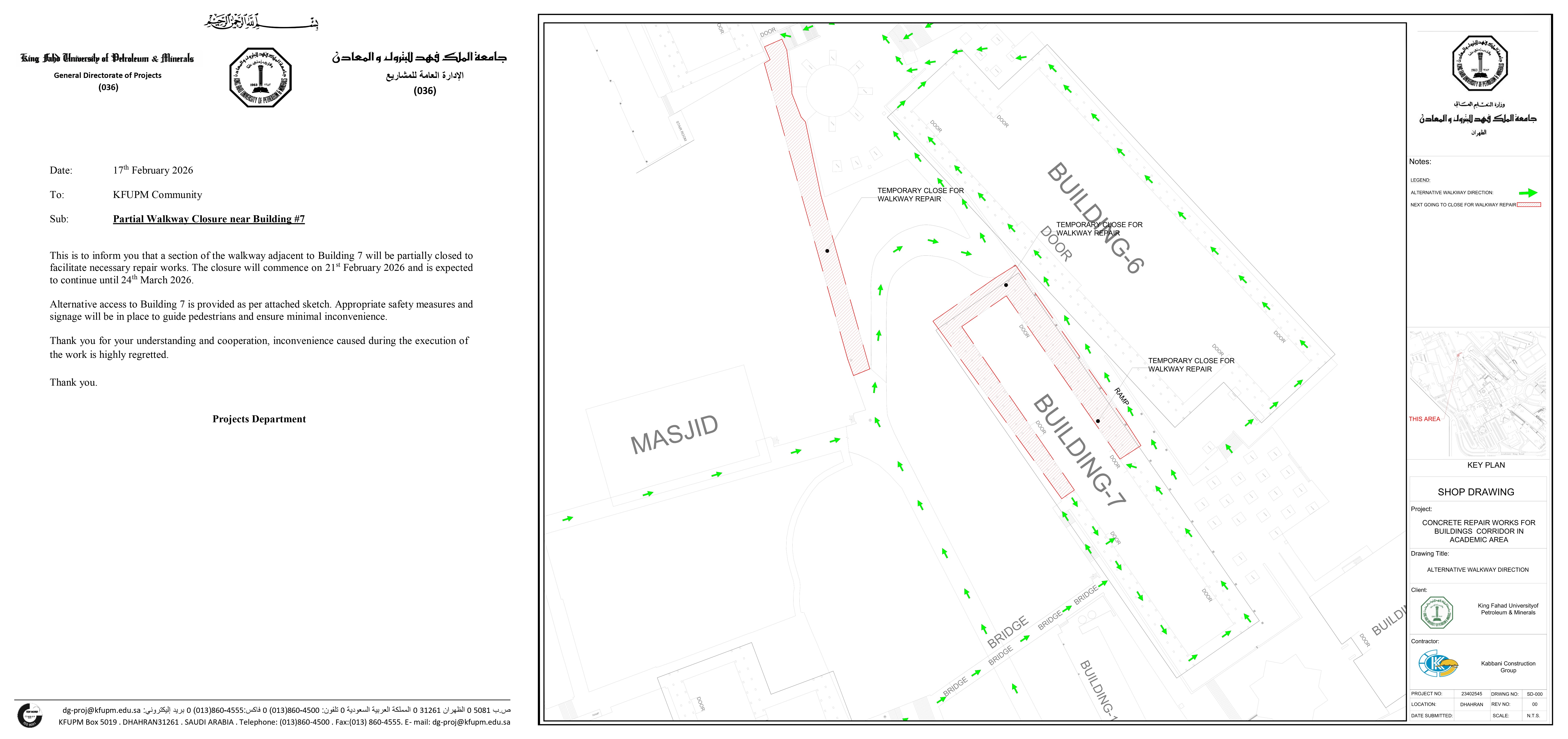Click the 'SHOP DRAWING' title

pyautogui.click(x=1476, y=492)
